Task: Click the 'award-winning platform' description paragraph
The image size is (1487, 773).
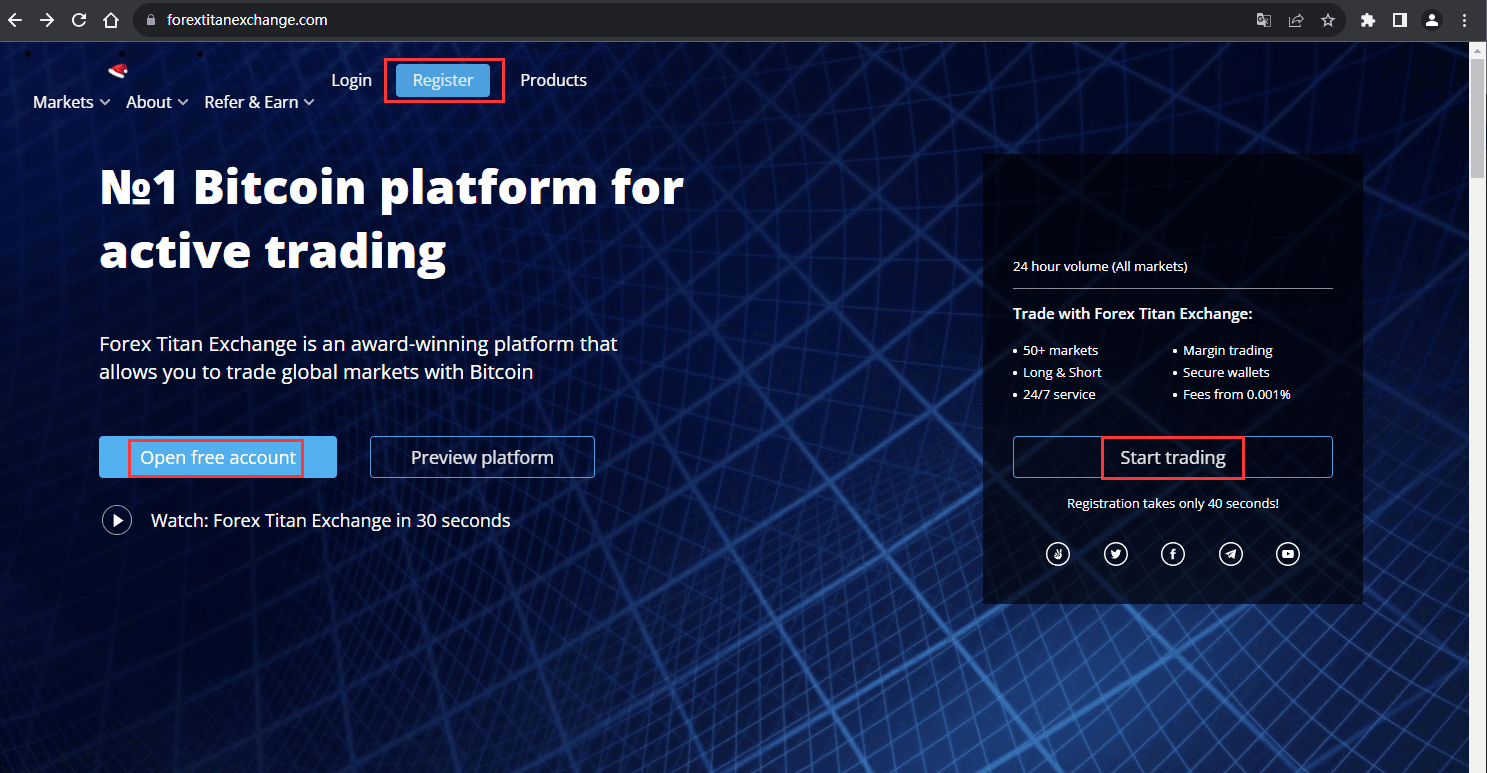Action: coord(358,358)
